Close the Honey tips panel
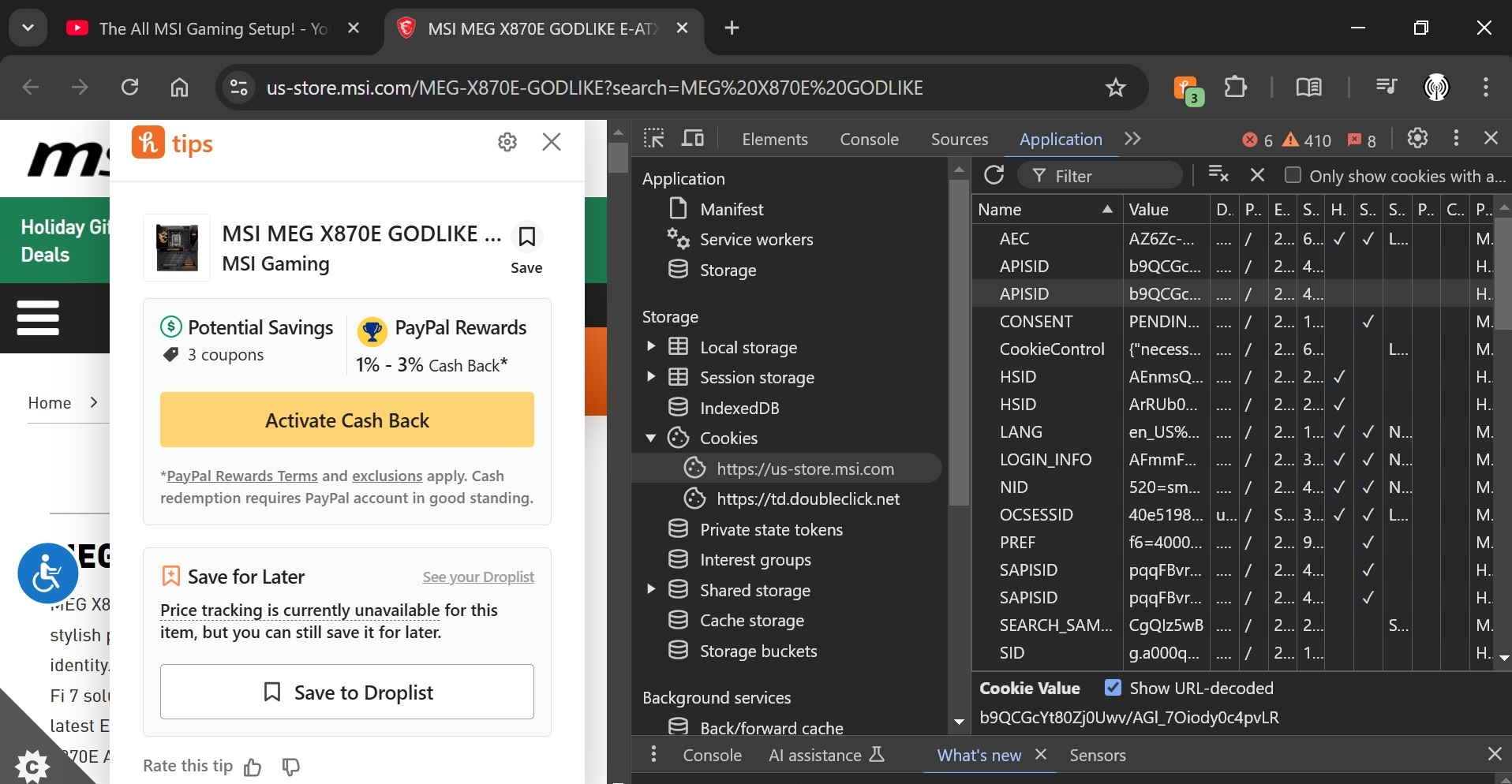This screenshot has width=1512, height=784. coord(552,142)
